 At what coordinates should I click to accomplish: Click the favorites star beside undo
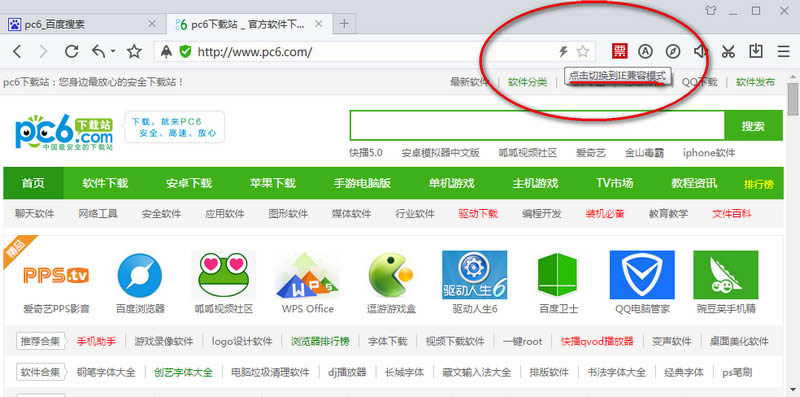134,51
